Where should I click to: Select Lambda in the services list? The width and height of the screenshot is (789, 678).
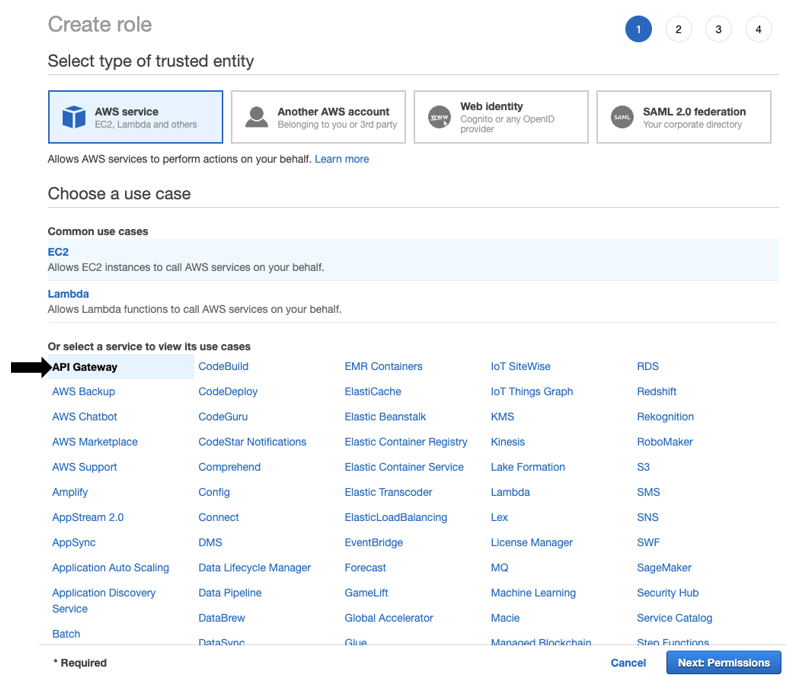click(510, 492)
